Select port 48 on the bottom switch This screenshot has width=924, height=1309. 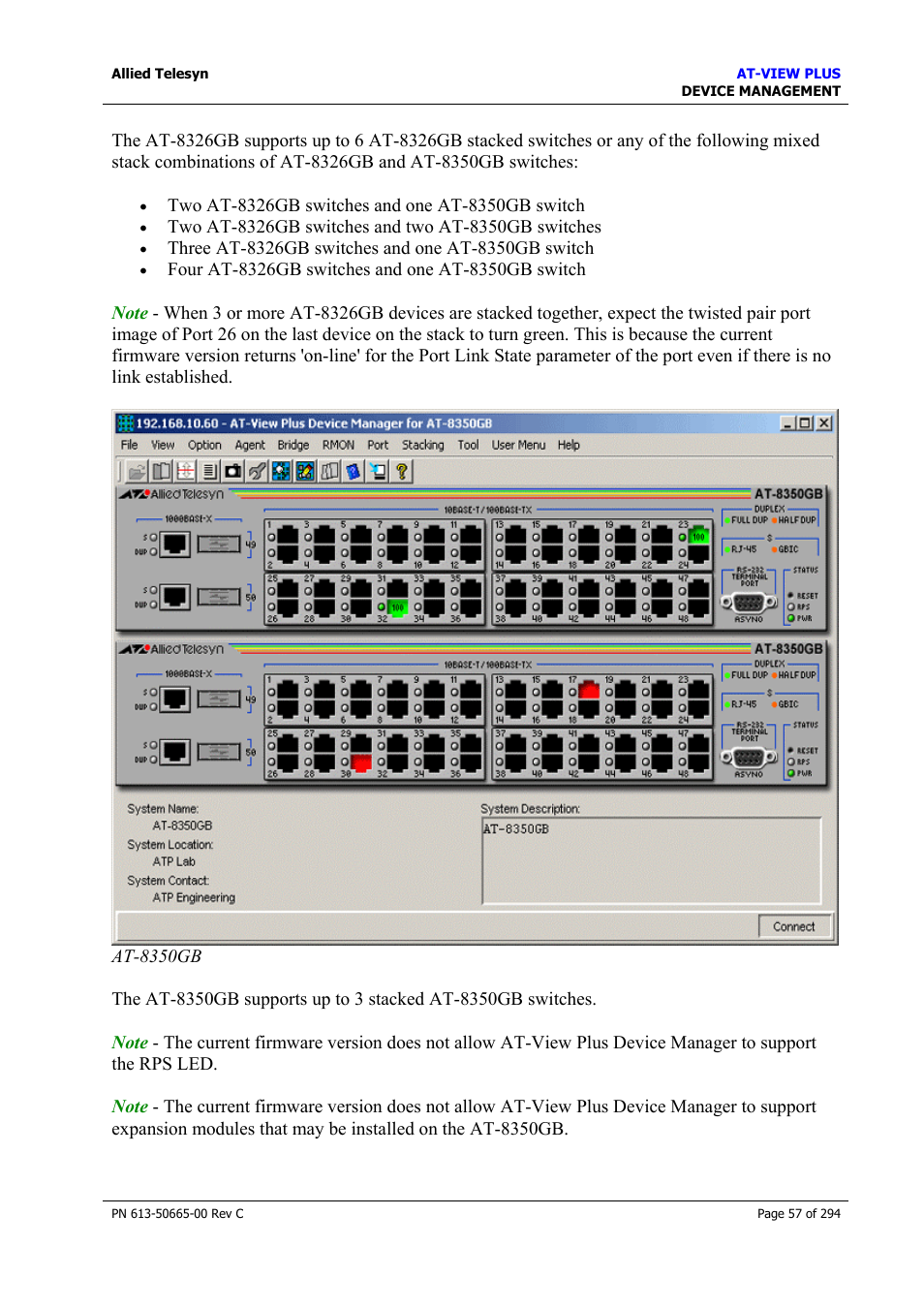click(x=698, y=763)
